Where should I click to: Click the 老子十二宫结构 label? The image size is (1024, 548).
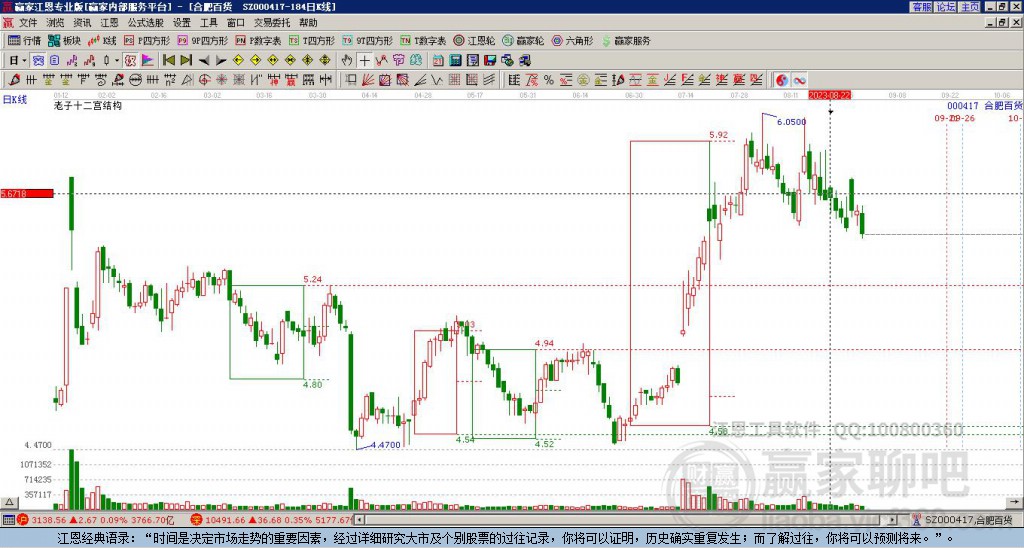[x=88, y=106]
